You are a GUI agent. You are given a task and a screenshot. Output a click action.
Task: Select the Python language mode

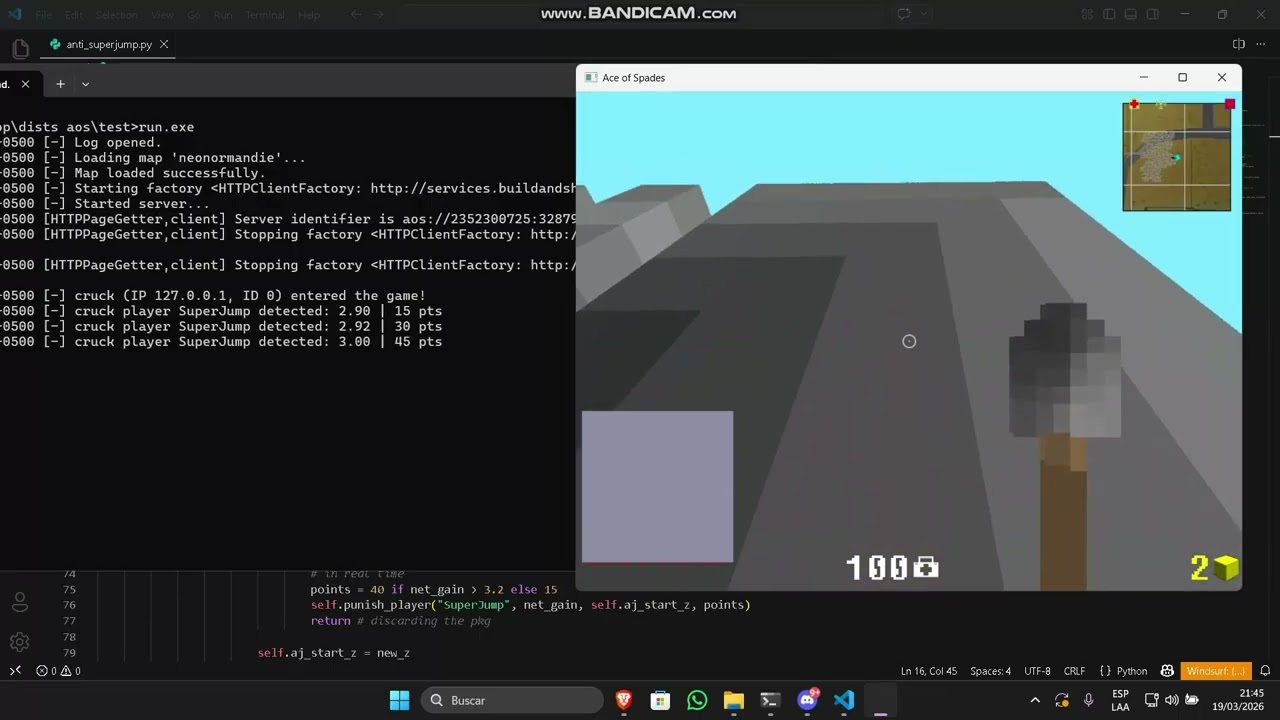coord(1131,671)
